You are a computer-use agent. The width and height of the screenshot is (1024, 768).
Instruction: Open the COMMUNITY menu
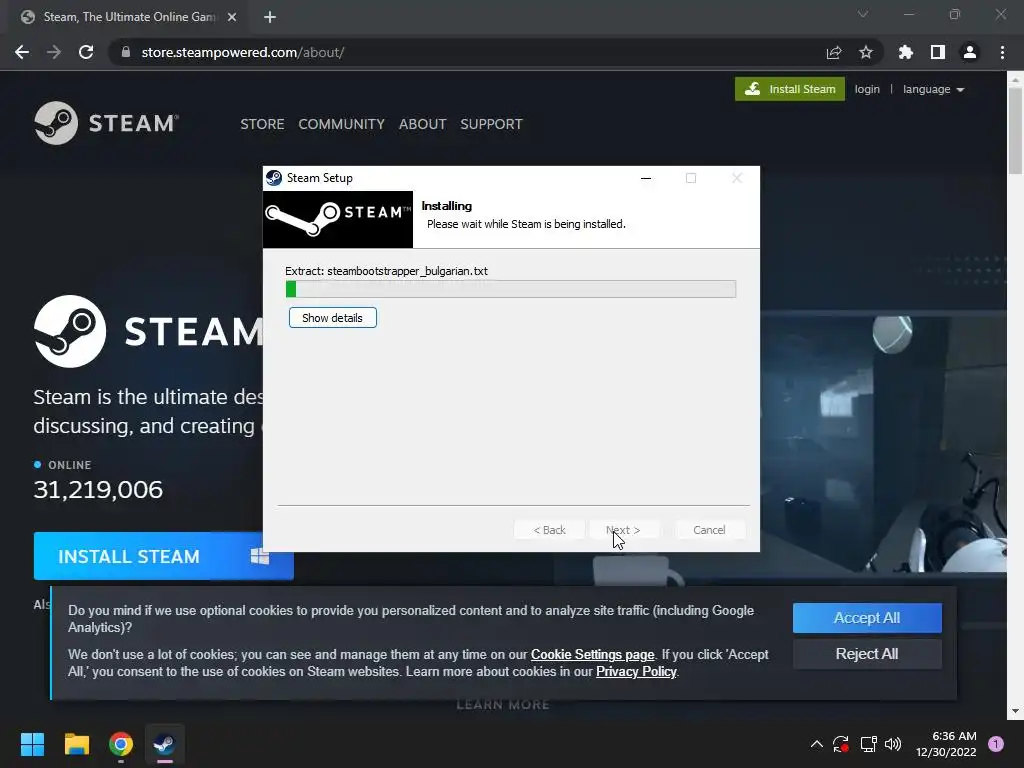341,124
